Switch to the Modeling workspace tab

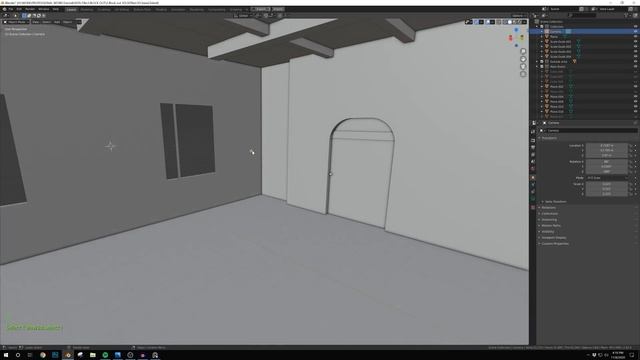pyautogui.click(x=87, y=9)
